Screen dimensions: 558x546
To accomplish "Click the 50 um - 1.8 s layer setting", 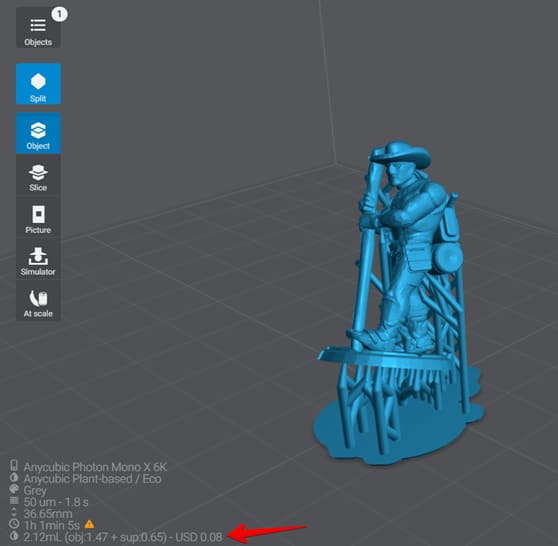I will [56, 502].
